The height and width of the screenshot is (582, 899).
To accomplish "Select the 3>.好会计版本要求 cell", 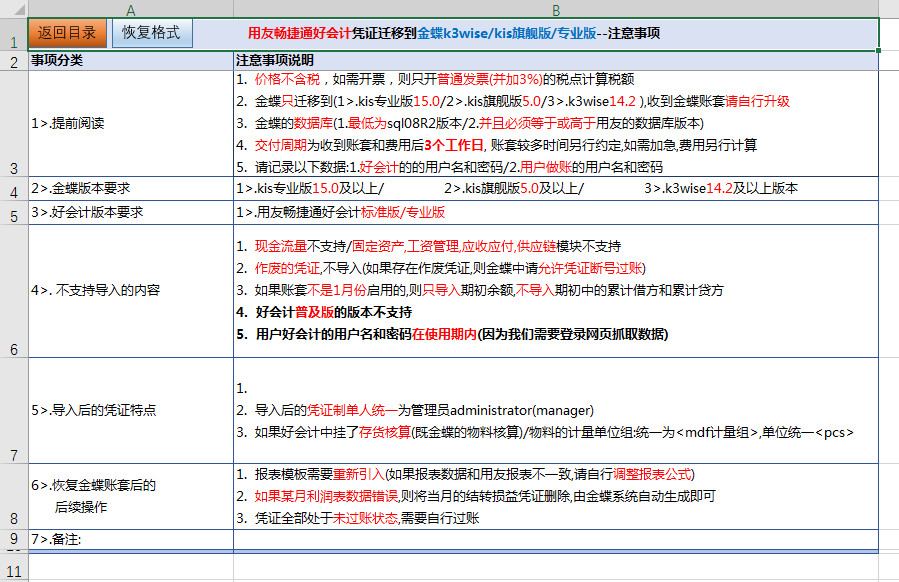I will [130, 213].
